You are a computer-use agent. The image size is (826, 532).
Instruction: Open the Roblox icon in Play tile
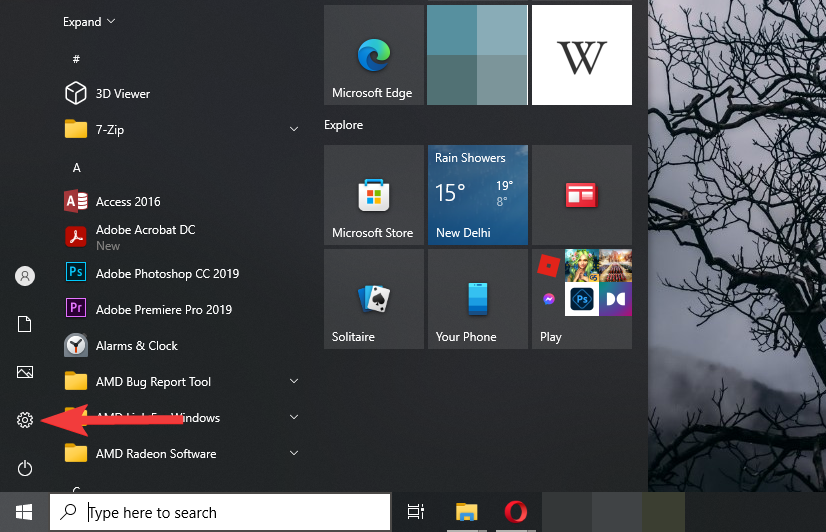coord(548,265)
